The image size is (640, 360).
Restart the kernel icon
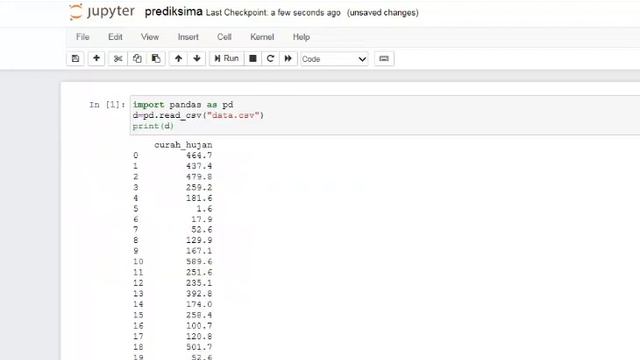pyautogui.click(x=270, y=58)
